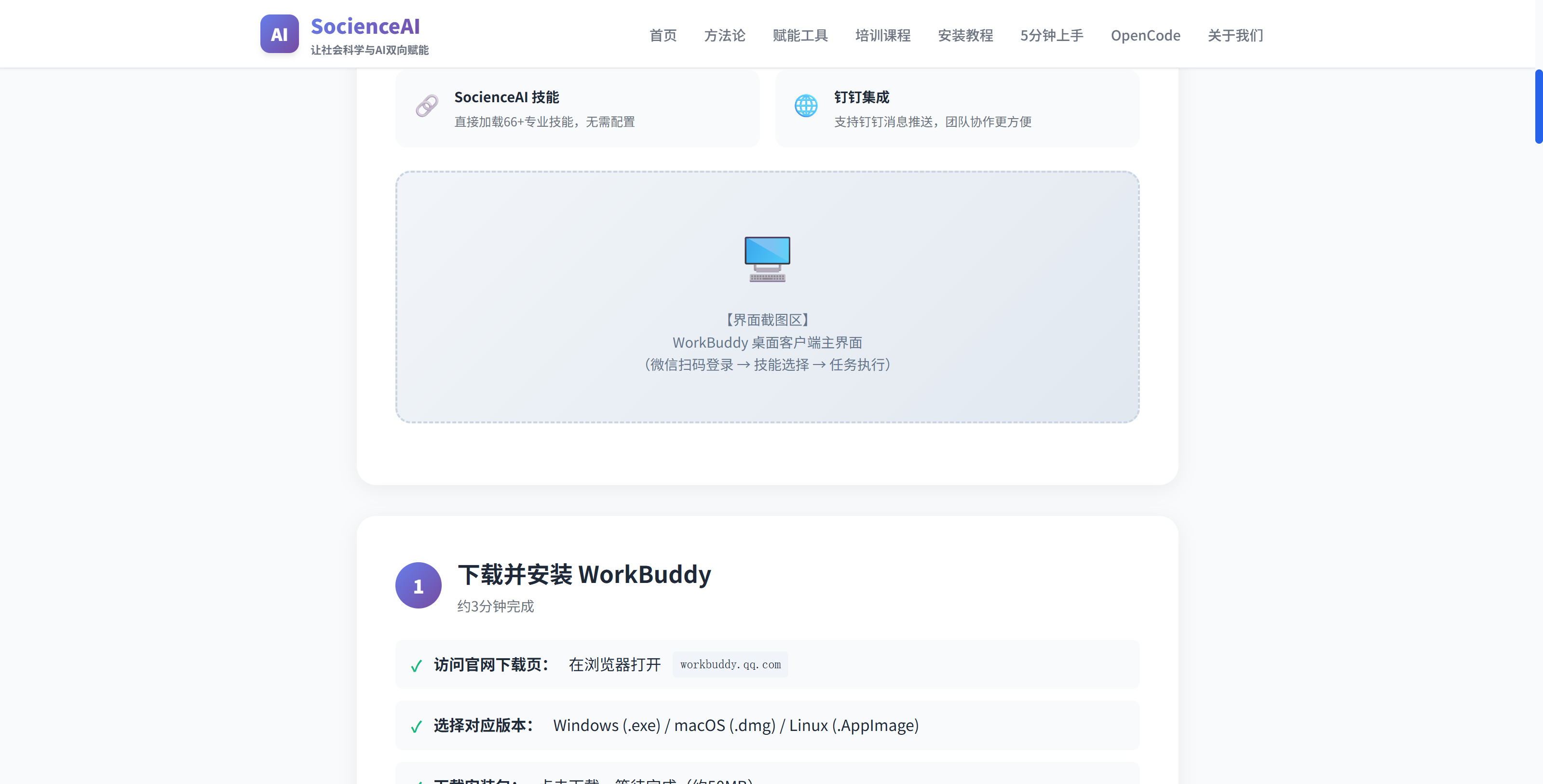Go to 首页 in navigation
1543x784 pixels.
coord(663,35)
